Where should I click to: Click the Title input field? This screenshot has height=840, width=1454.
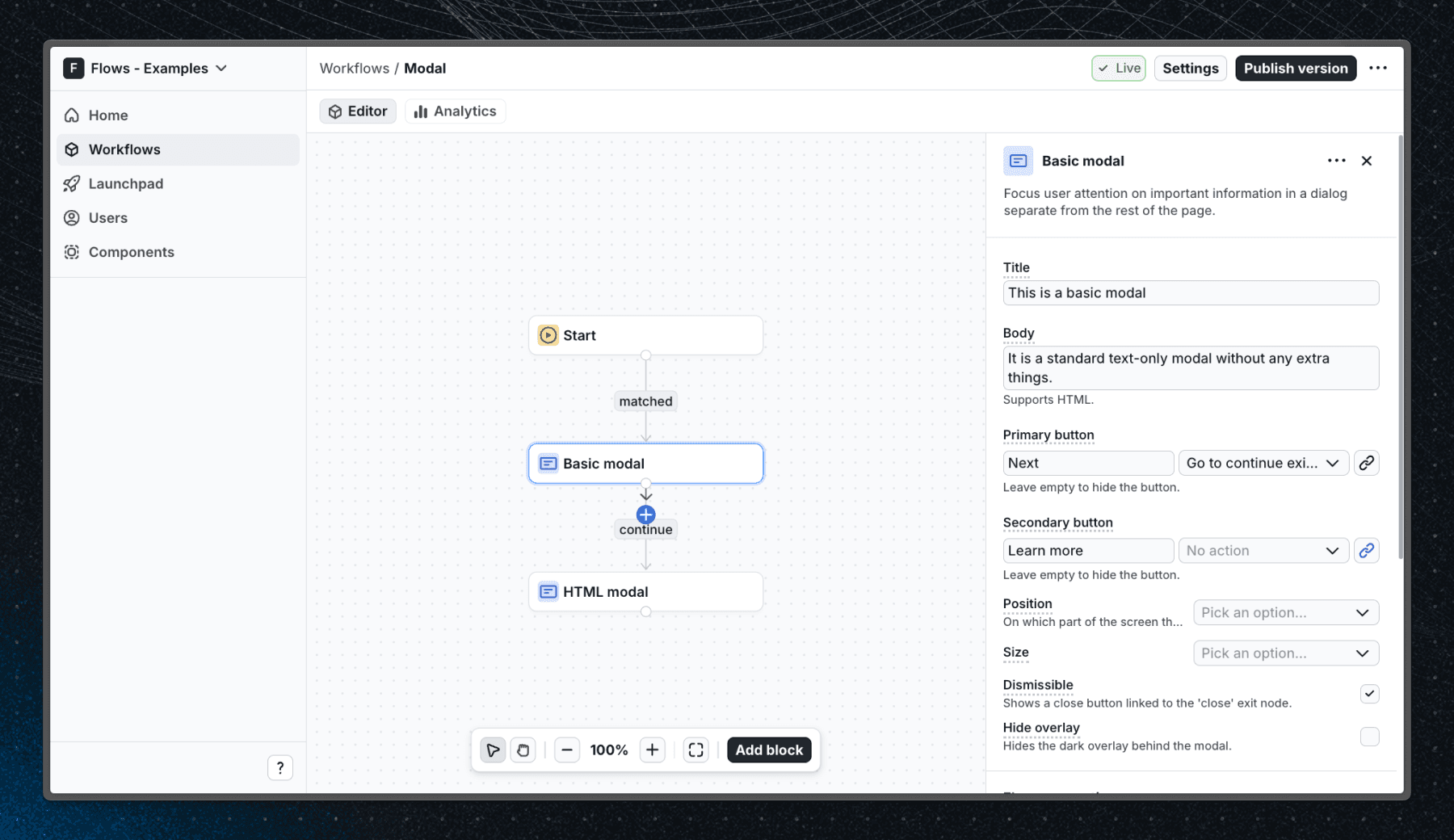click(1191, 292)
